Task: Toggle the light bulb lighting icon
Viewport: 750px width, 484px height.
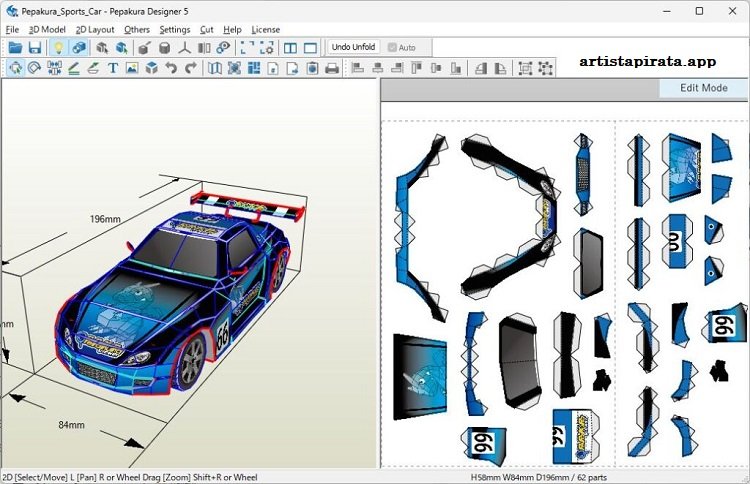Action: point(59,48)
